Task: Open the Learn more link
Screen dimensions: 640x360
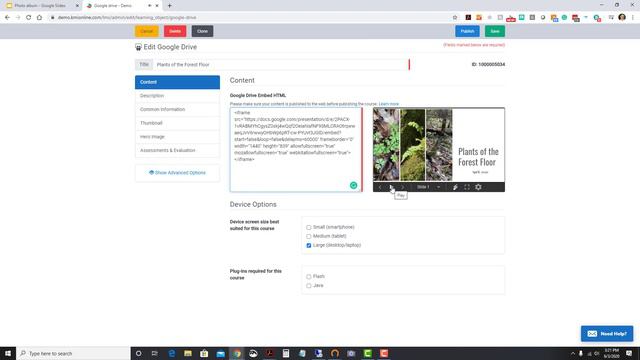Action: point(389,104)
